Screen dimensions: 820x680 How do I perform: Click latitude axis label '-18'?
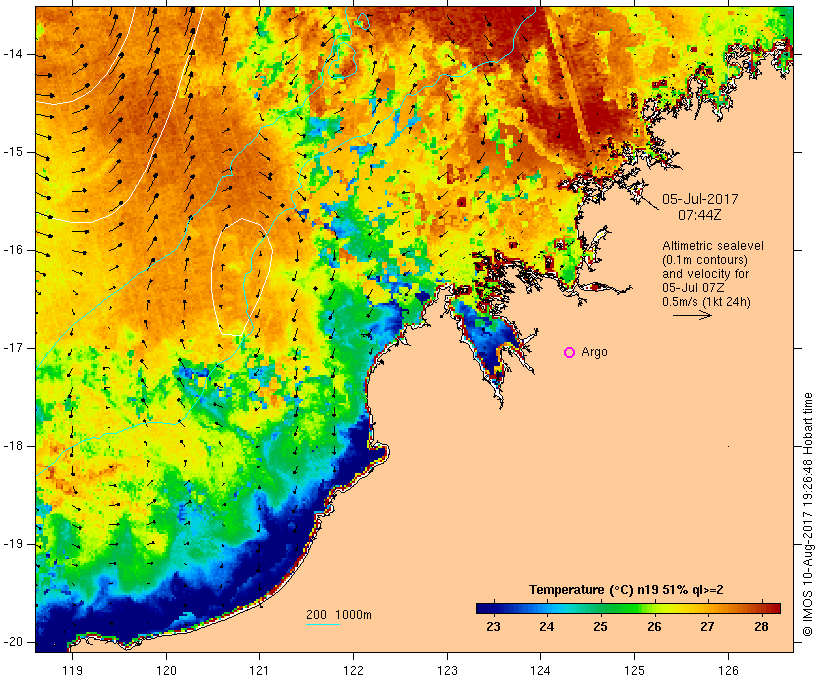pos(13,446)
